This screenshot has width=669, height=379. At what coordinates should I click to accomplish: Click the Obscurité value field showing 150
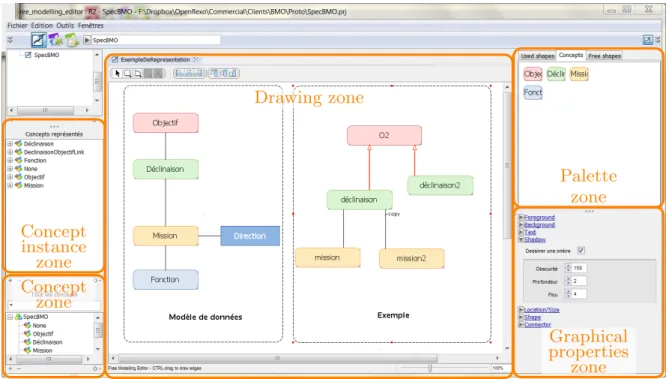pos(579,268)
